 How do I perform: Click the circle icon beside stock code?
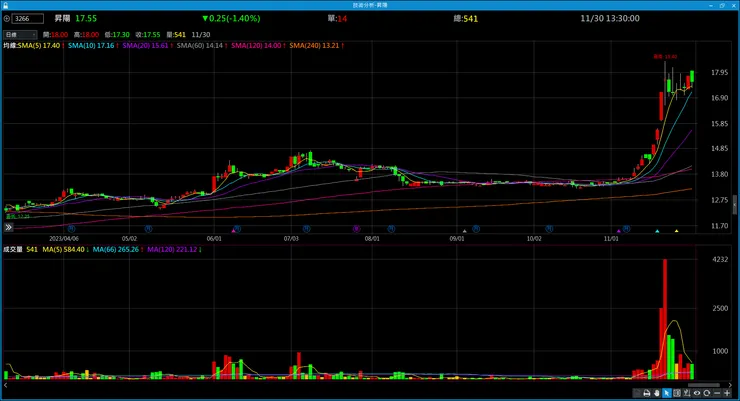pyautogui.click(x=7, y=19)
